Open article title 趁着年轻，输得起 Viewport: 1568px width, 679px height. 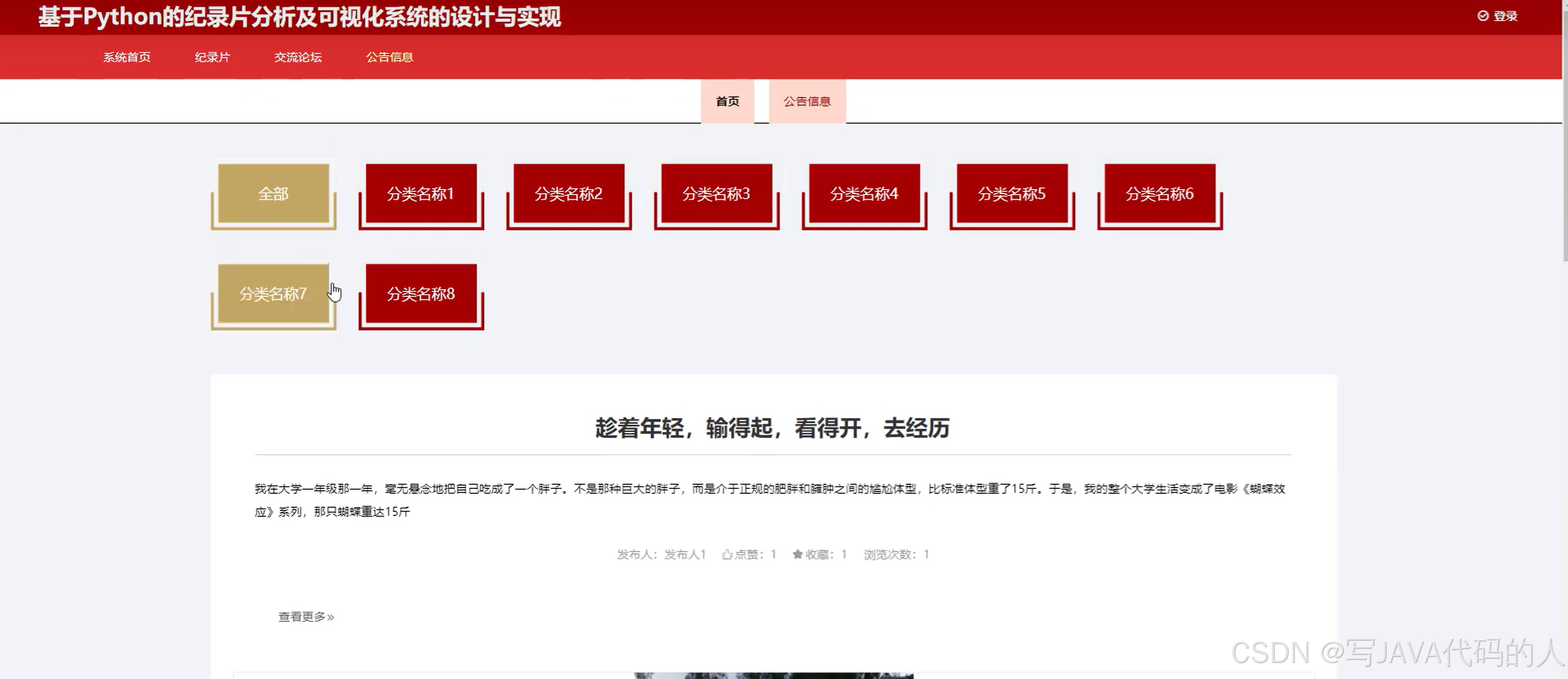(x=772, y=428)
